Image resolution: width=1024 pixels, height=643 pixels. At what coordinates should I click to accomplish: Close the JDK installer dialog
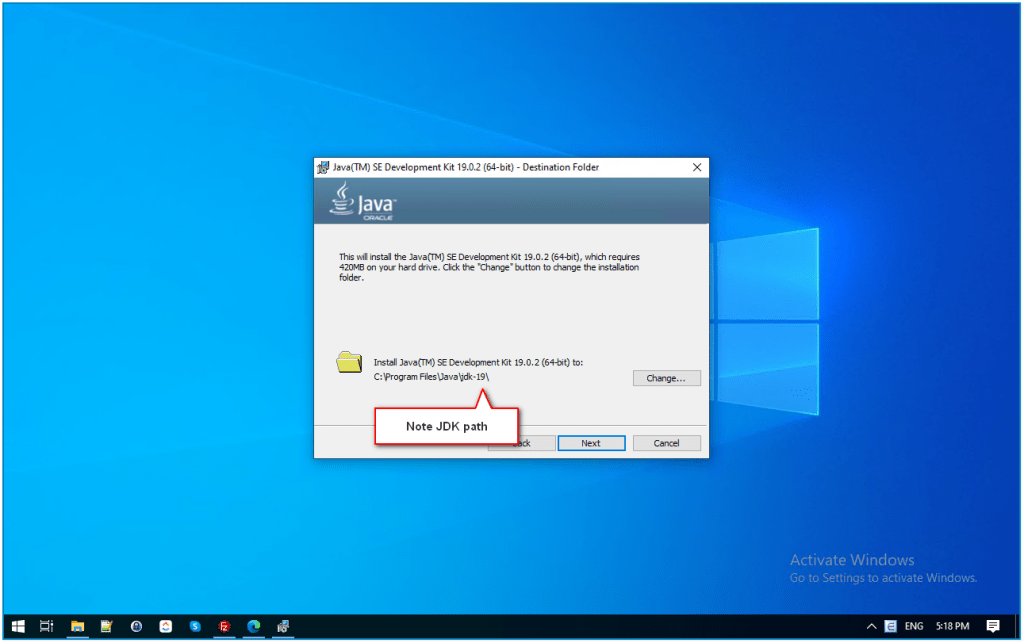695,167
